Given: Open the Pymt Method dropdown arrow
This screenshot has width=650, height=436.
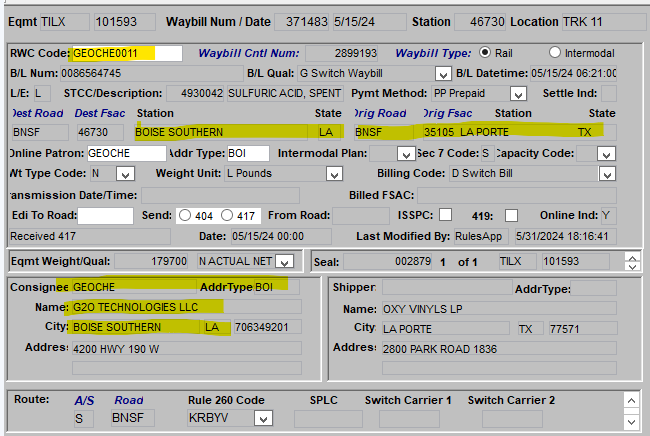Looking at the screenshot, I should coord(518,94).
